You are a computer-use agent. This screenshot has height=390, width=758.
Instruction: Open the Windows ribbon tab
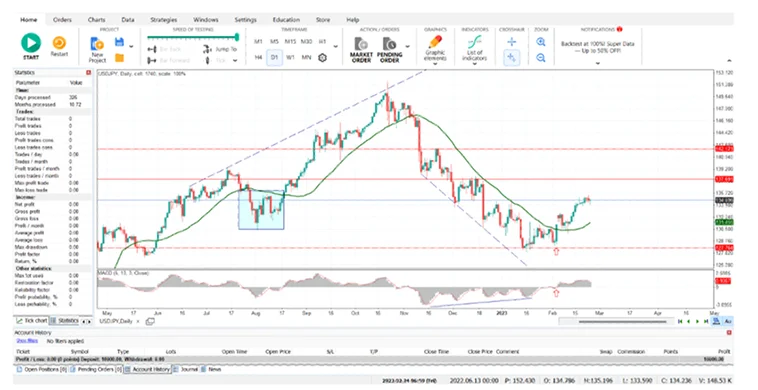(206, 20)
